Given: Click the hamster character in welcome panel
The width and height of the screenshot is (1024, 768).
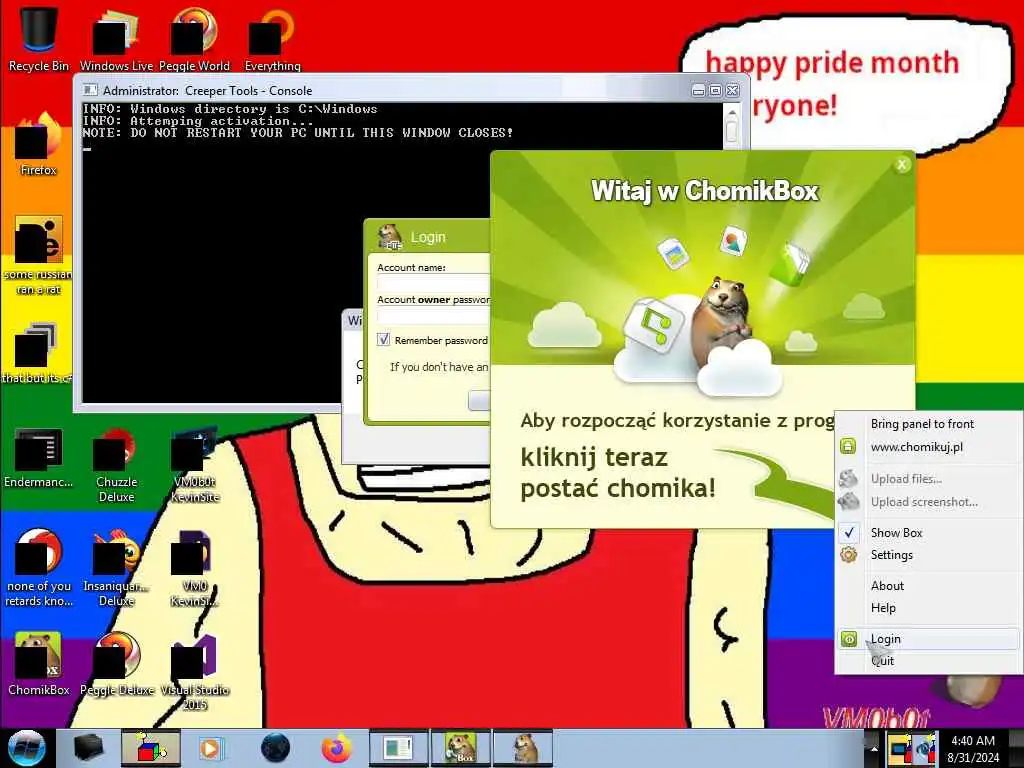Looking at the screenshot, I should coord(722,320).
